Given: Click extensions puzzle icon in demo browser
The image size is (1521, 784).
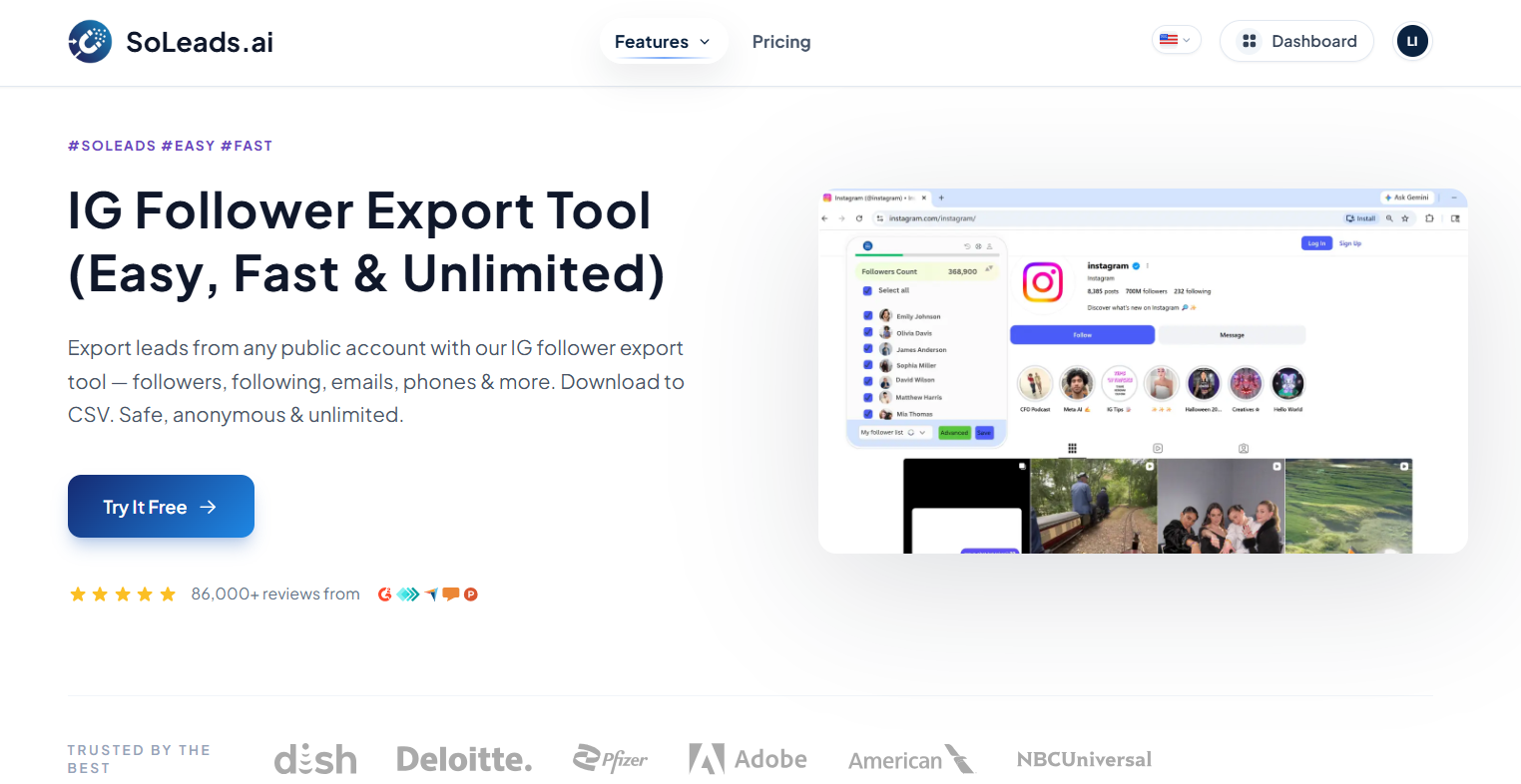Looking at the screenshot, I should pyautogui.click(x=1429, y=218).
